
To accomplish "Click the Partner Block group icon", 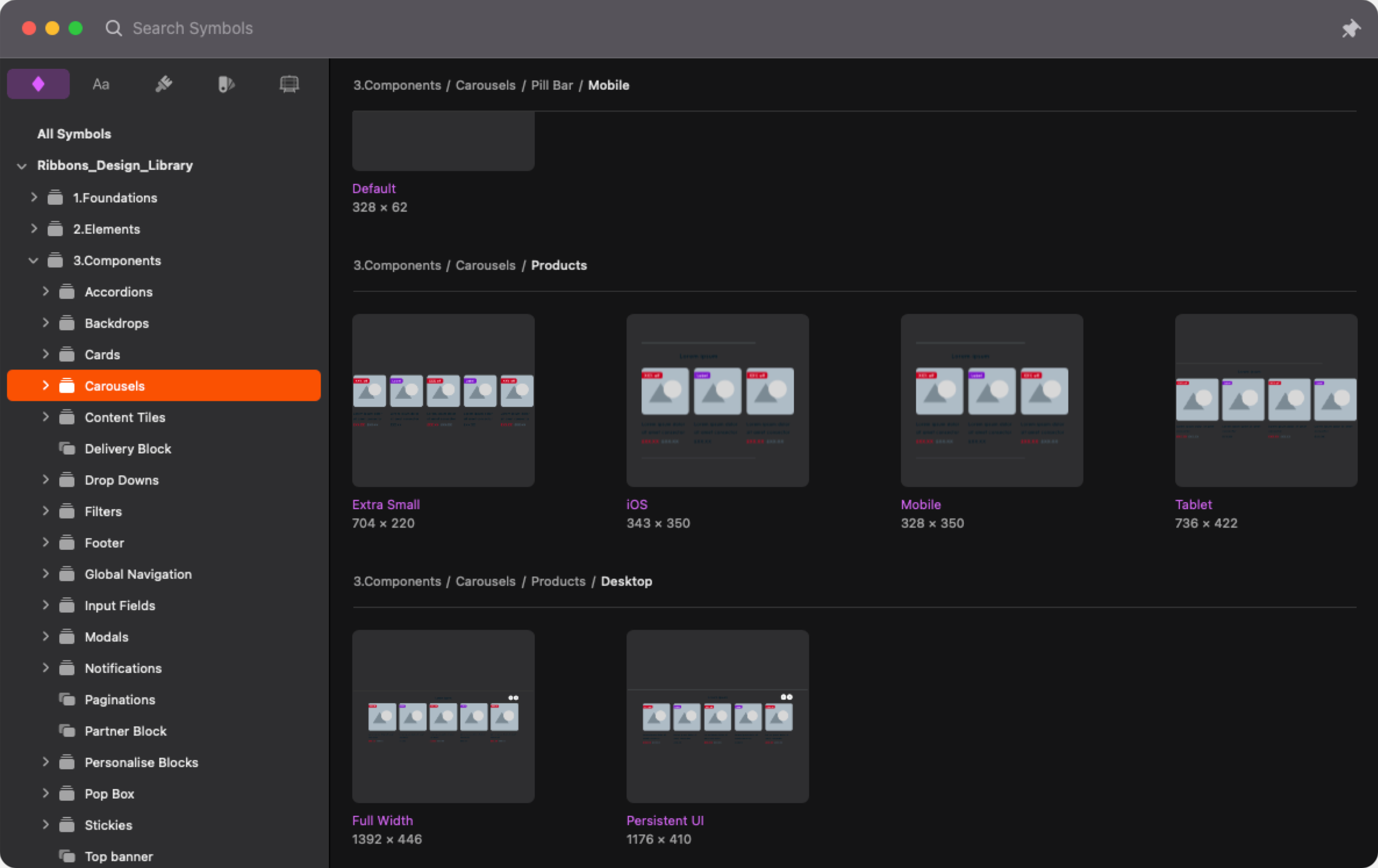I will point(67,731).
